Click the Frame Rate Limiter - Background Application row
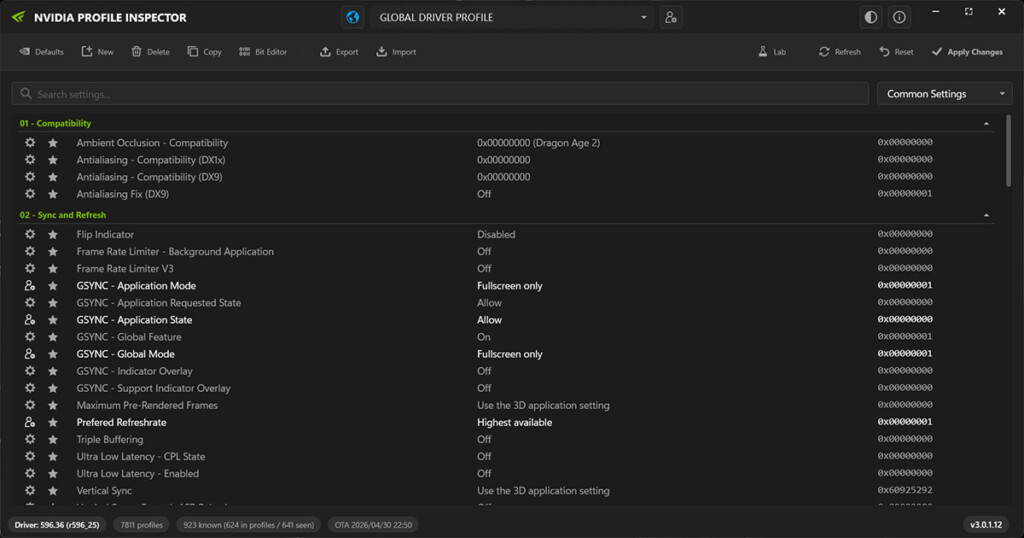This screenshot has height=538, width=1024. pyautogui.click(x=506, y=251)
